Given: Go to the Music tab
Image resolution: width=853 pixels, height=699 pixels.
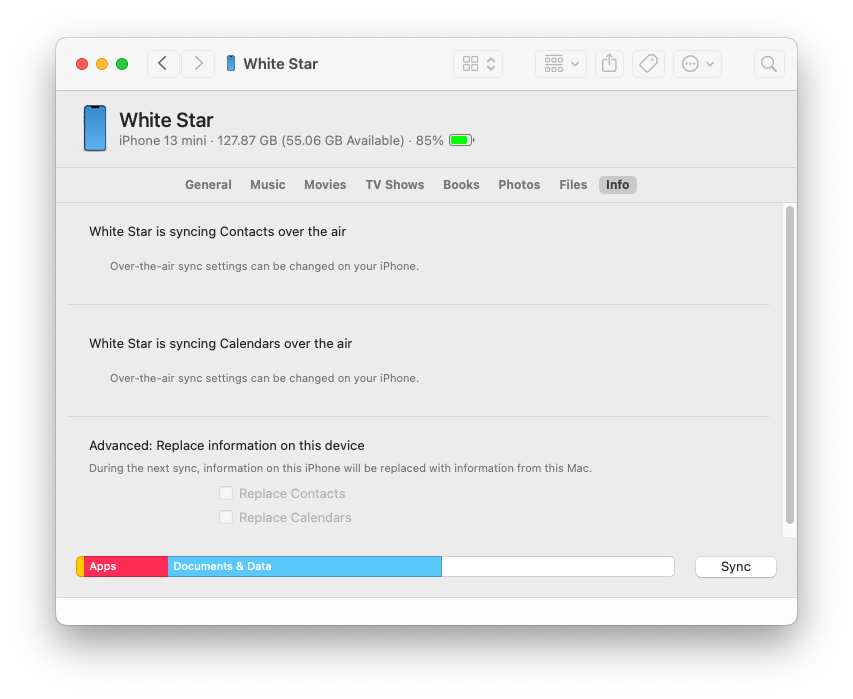Looking at the screenshot, I should tap(267, 185).
